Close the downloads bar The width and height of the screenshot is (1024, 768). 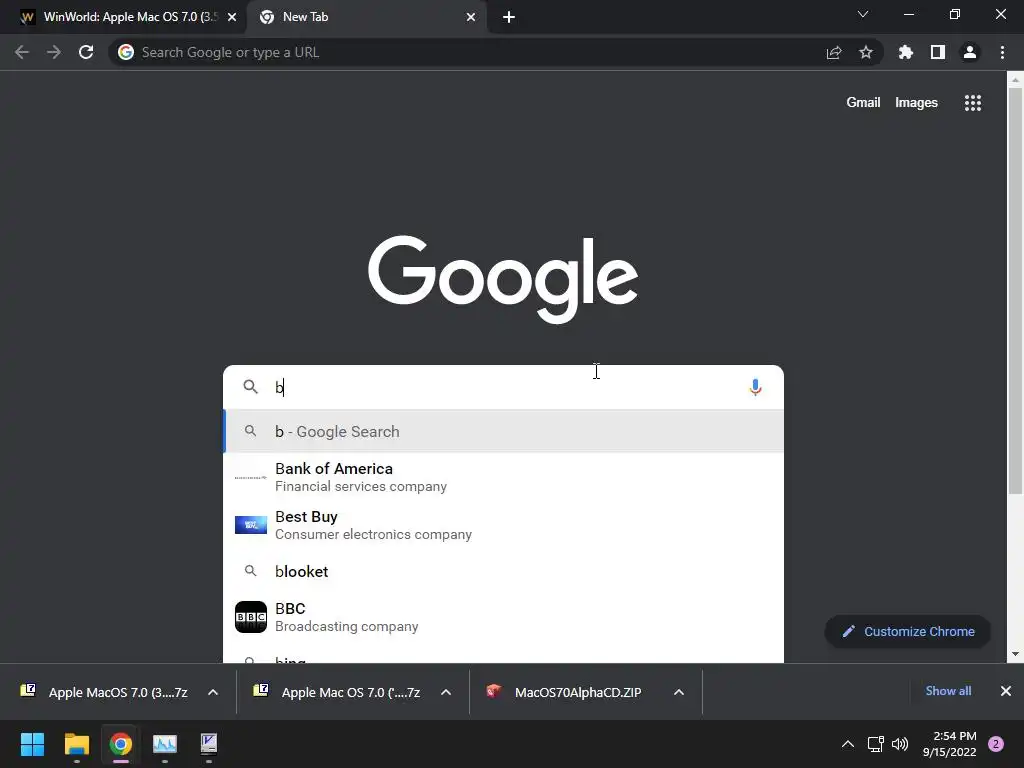click(1006, 691)
